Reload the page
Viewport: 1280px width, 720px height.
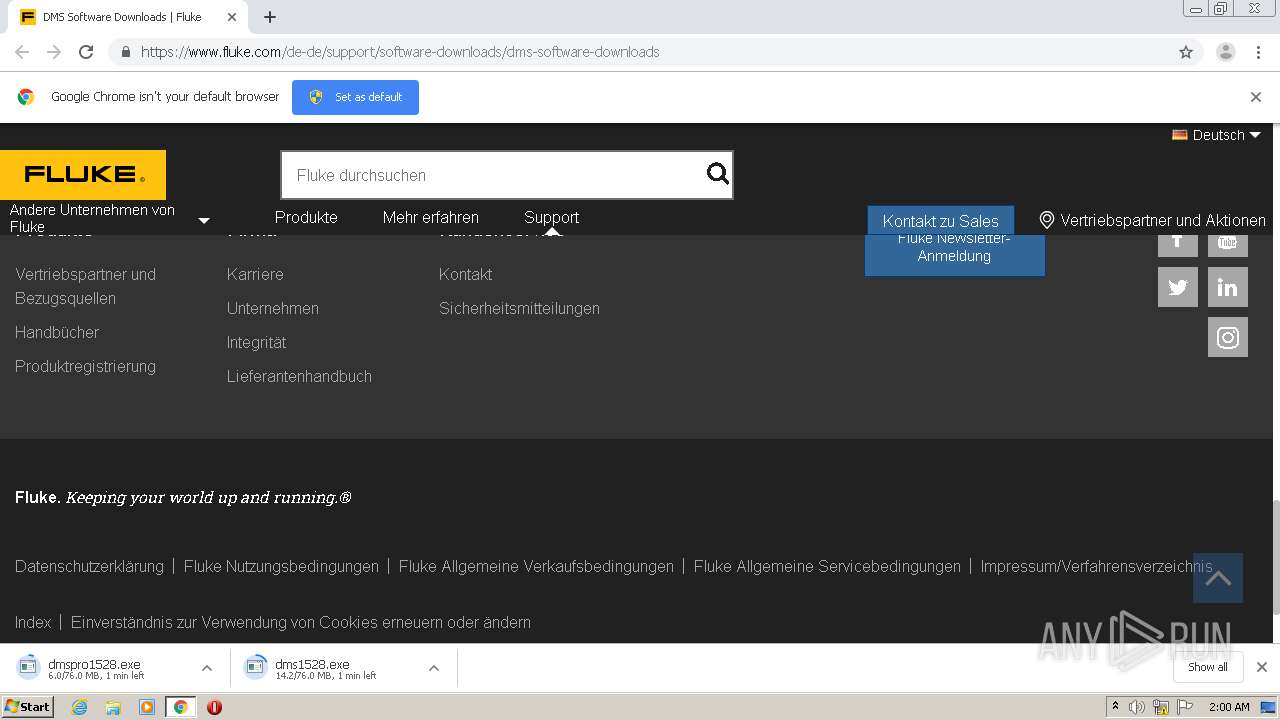click(x=86, y=52)
